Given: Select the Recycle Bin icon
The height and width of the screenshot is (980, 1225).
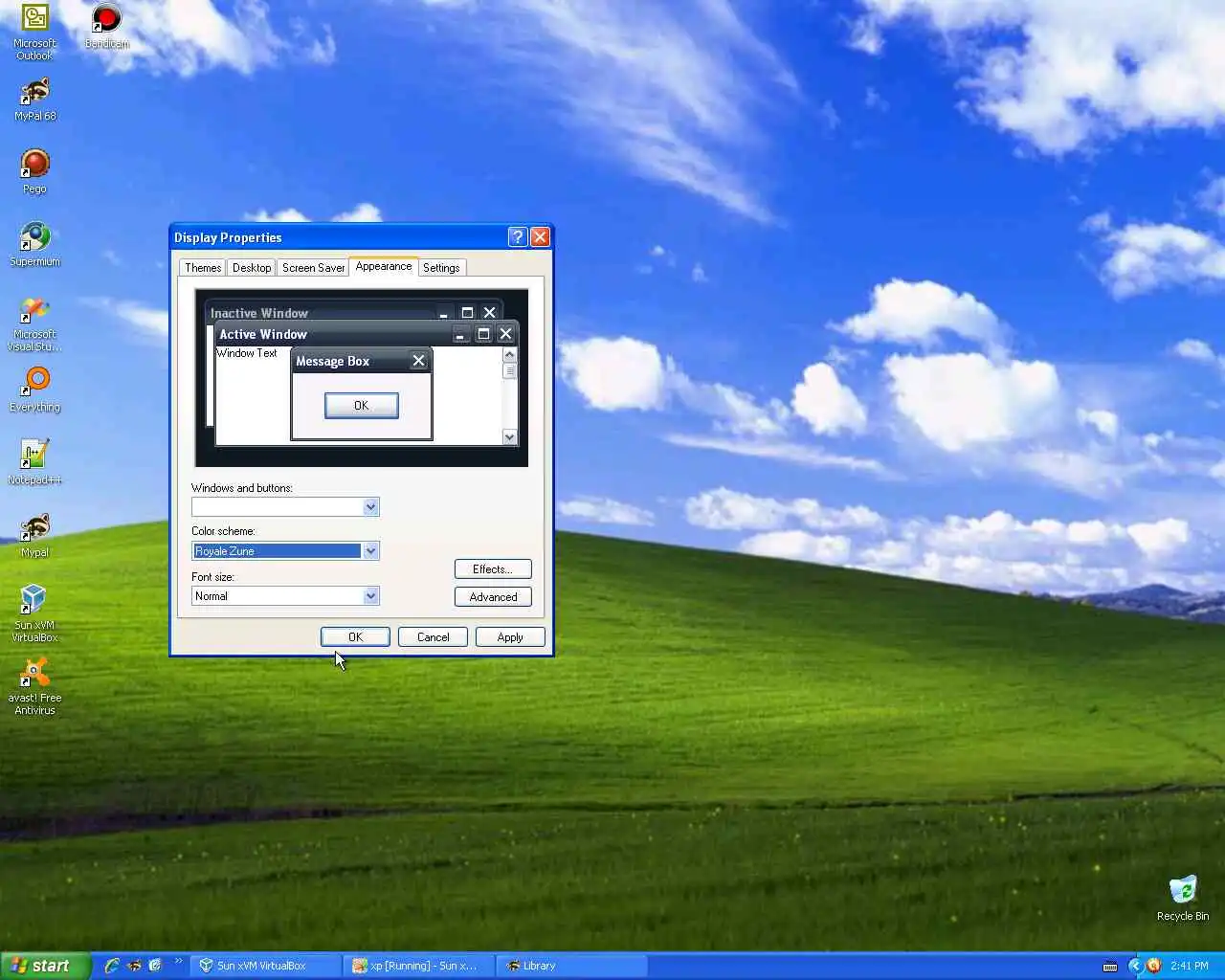Looking at the screenshot, I should [1183, 898].
